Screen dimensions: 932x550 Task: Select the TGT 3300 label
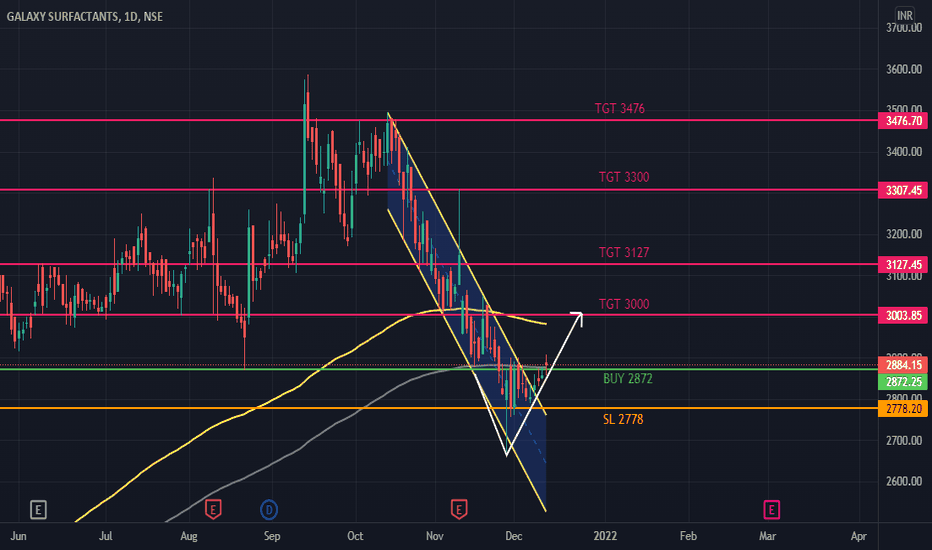[x=624, y=177]
